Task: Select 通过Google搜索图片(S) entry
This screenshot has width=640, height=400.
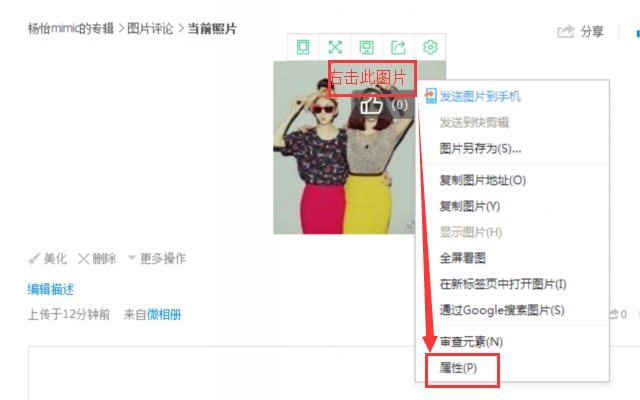Action: tap(502, 310)
